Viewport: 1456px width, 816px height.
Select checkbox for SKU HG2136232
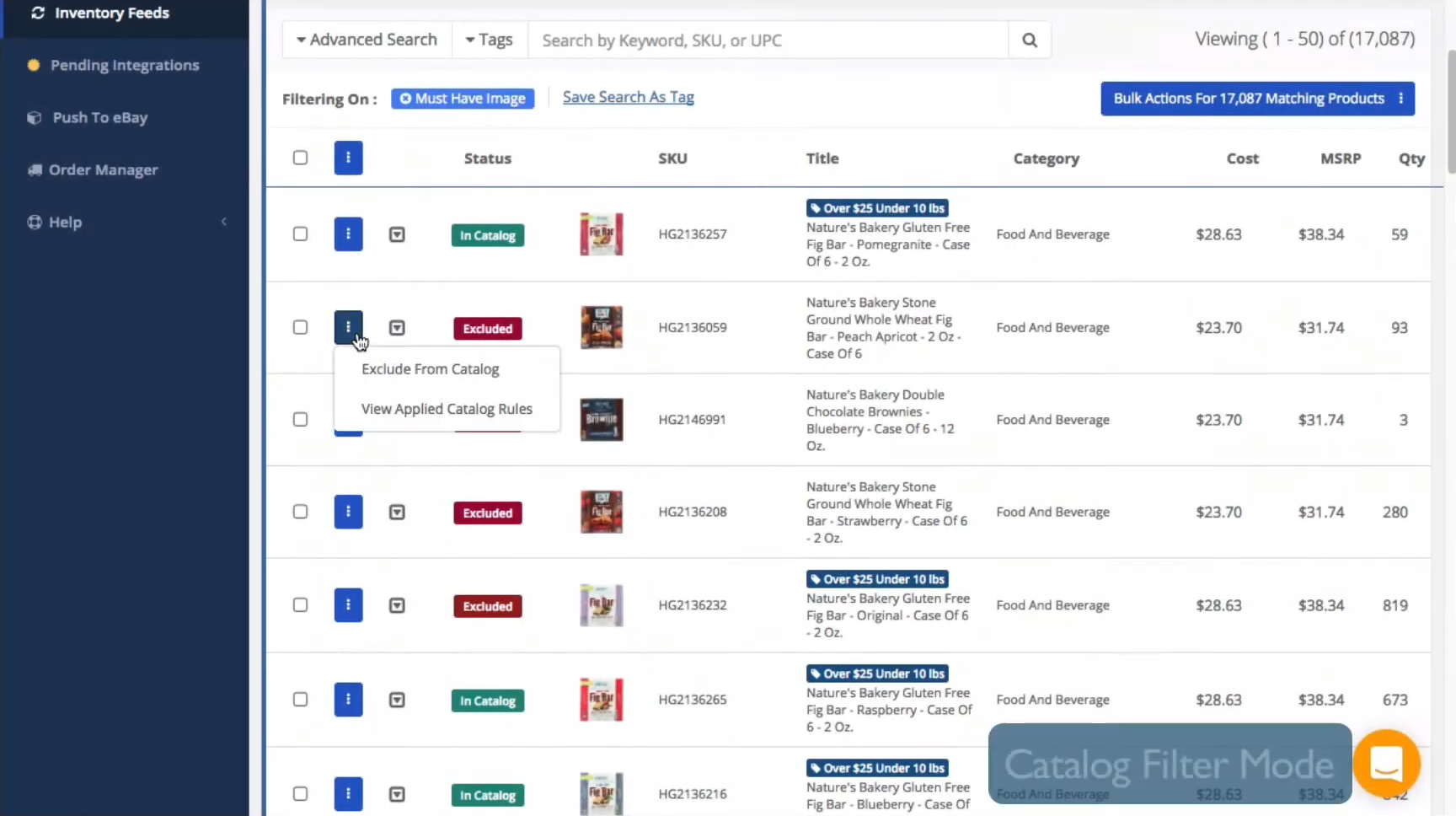[300, 604]
